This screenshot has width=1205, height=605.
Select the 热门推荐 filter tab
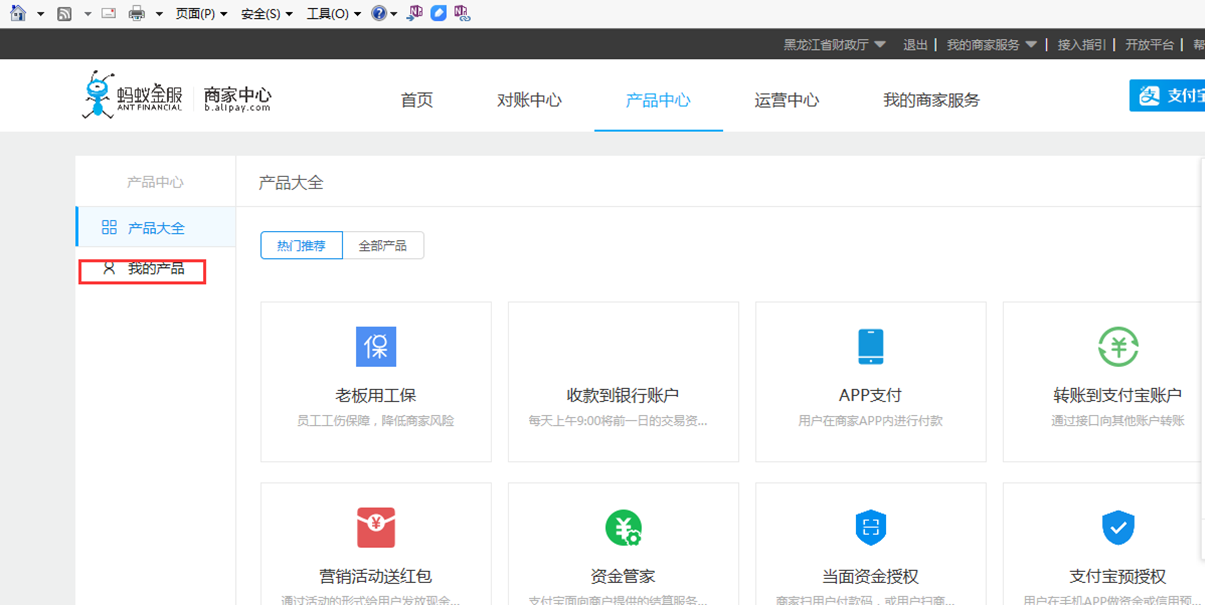(301, 245)
